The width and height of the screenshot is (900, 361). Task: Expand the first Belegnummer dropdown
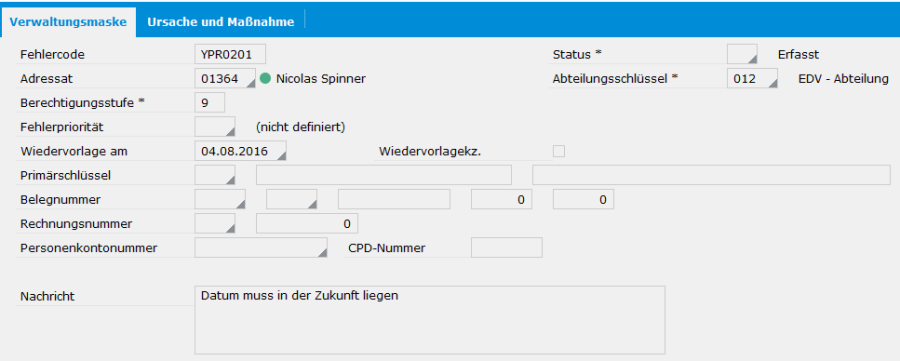tap(220, 200)
